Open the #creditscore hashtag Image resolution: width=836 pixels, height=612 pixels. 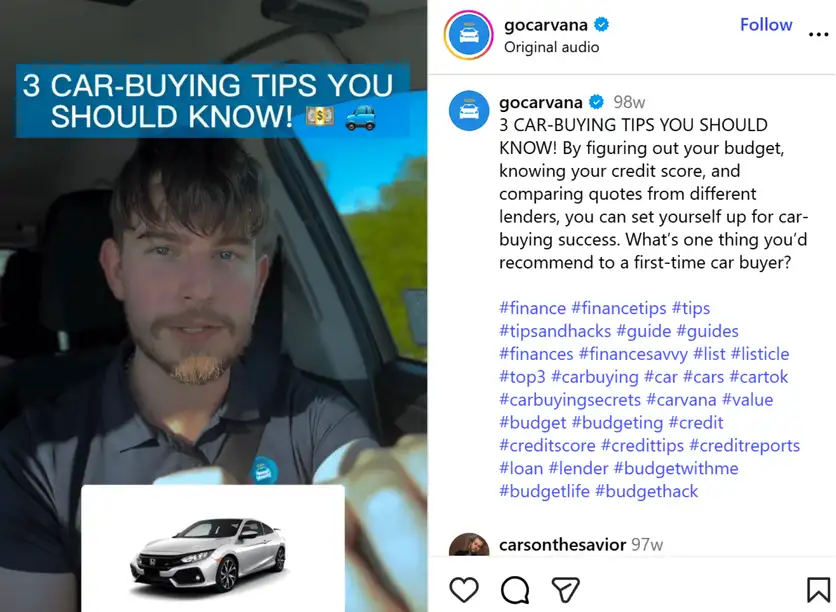click(x=547, y=446)
